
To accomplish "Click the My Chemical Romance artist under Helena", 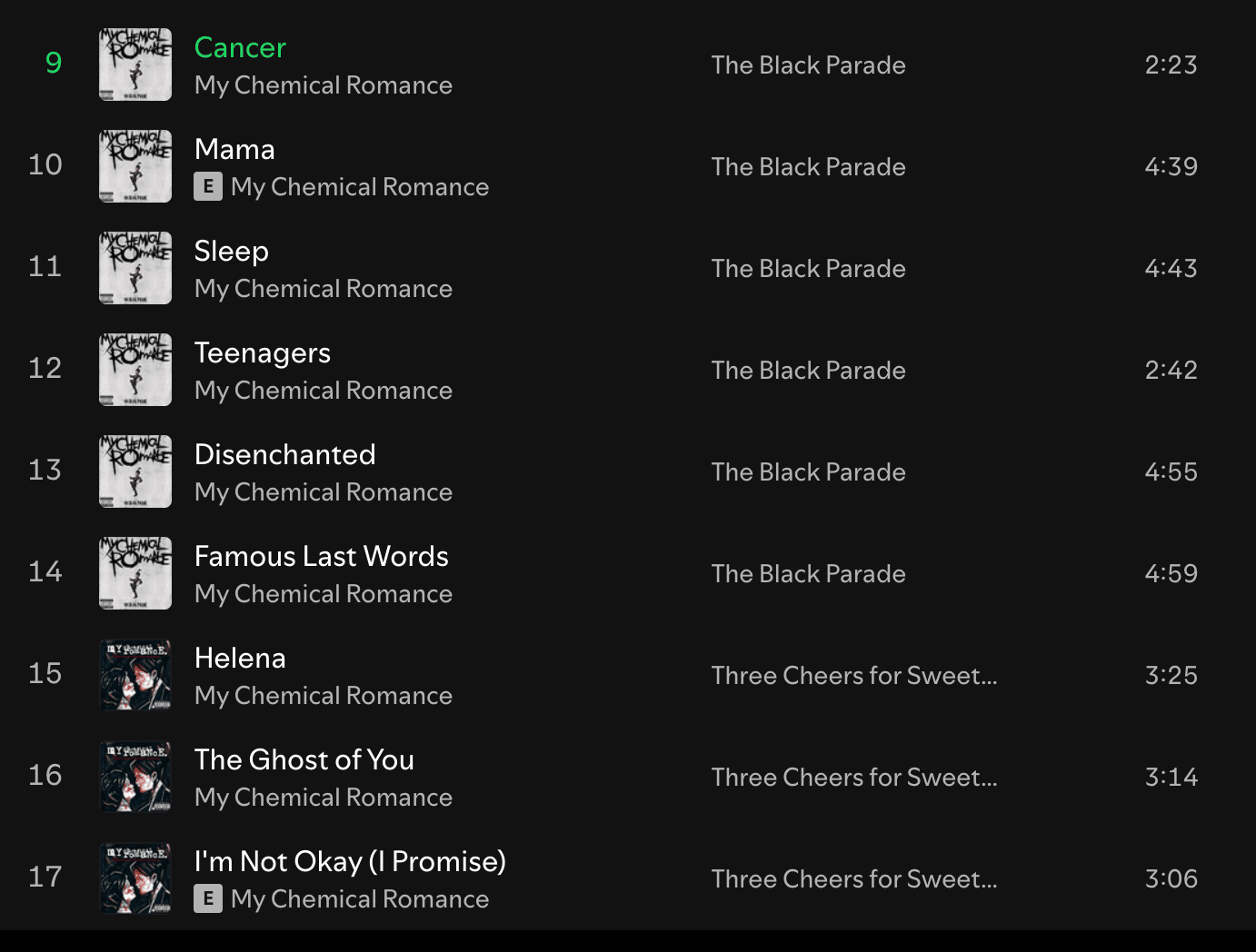I will point(324,696).
